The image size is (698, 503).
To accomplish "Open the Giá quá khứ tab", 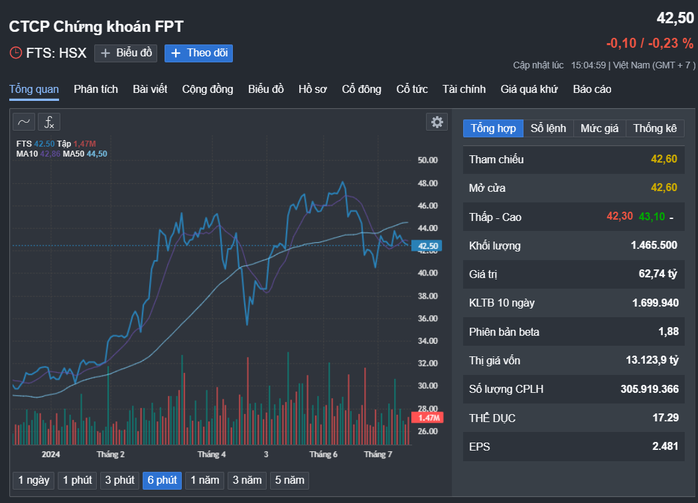I will click(x=529, y=89).
